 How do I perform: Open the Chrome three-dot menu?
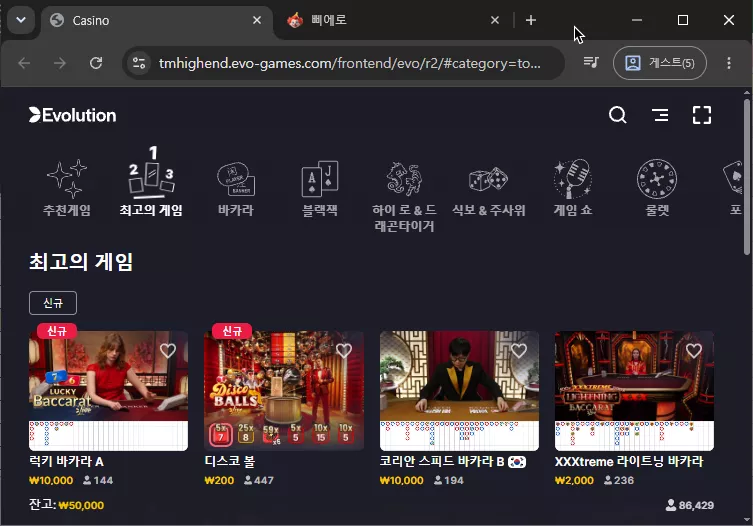[729, 63]
